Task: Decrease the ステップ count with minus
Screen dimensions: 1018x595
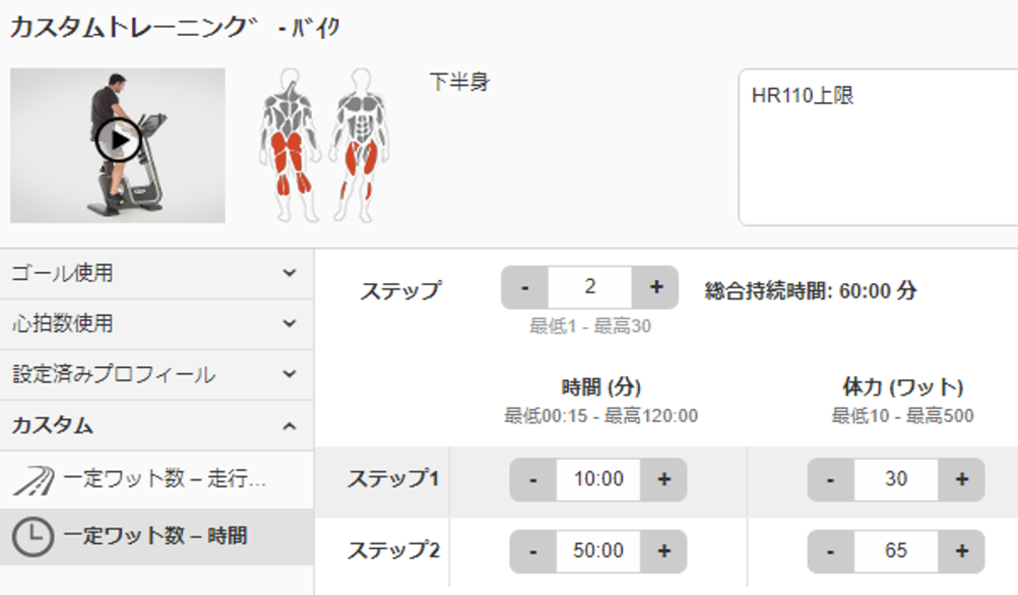Action: (x=525, y=287)
